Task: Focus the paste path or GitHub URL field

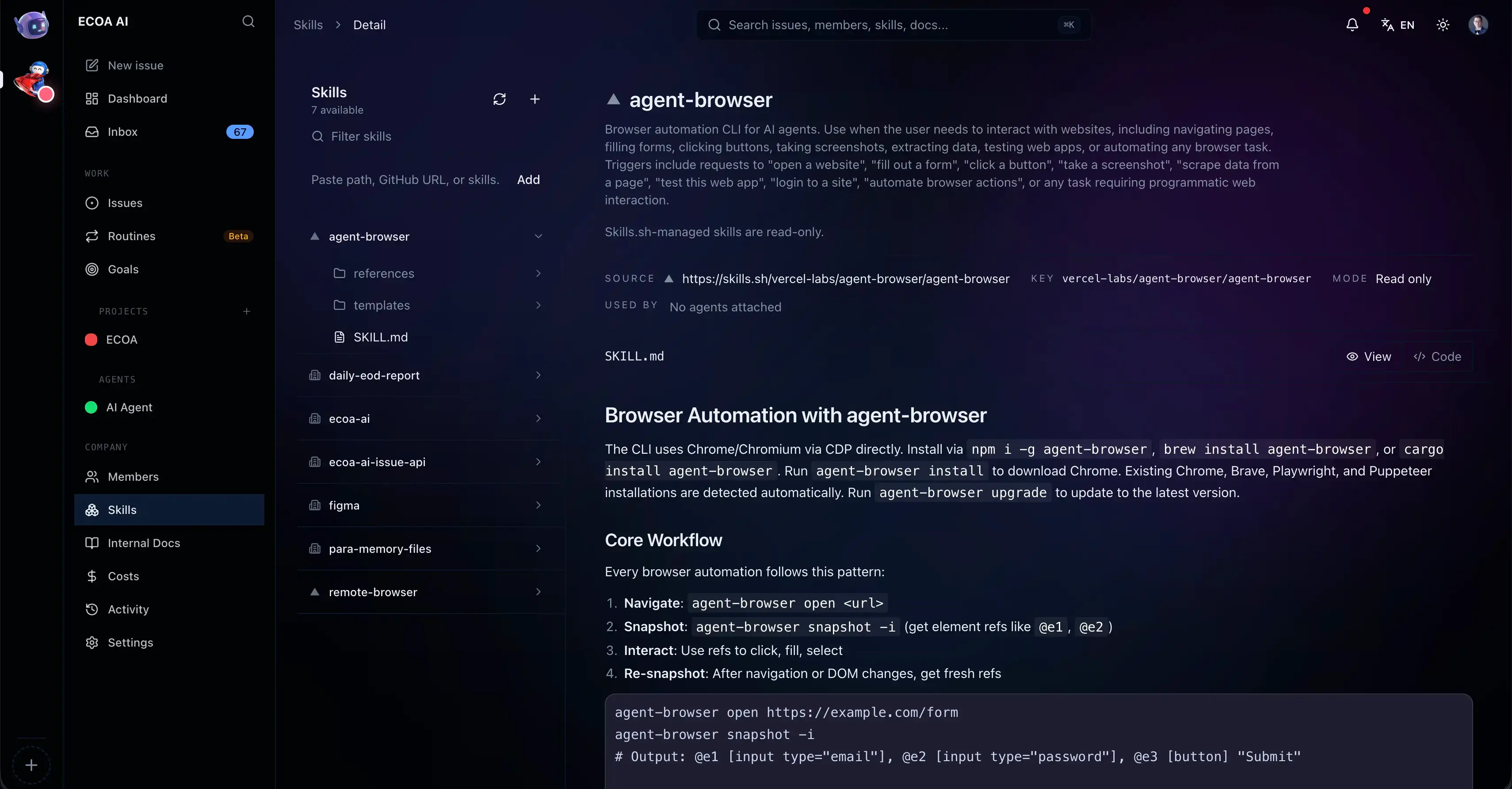Action: point(406,180)
